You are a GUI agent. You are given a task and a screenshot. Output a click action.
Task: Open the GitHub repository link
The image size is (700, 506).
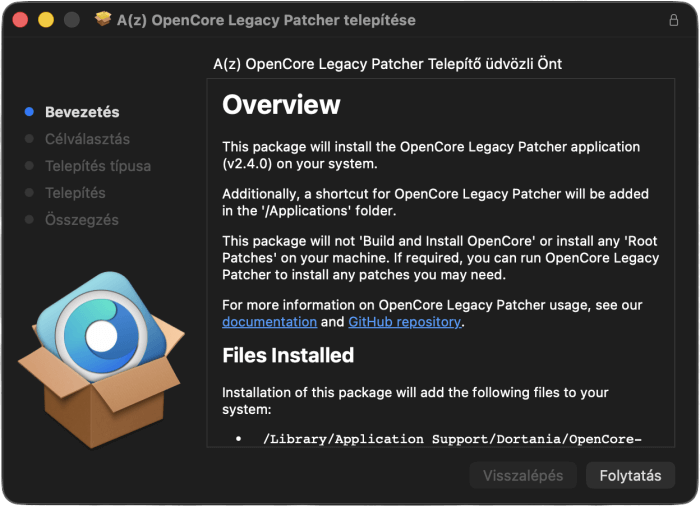(404, 322)
